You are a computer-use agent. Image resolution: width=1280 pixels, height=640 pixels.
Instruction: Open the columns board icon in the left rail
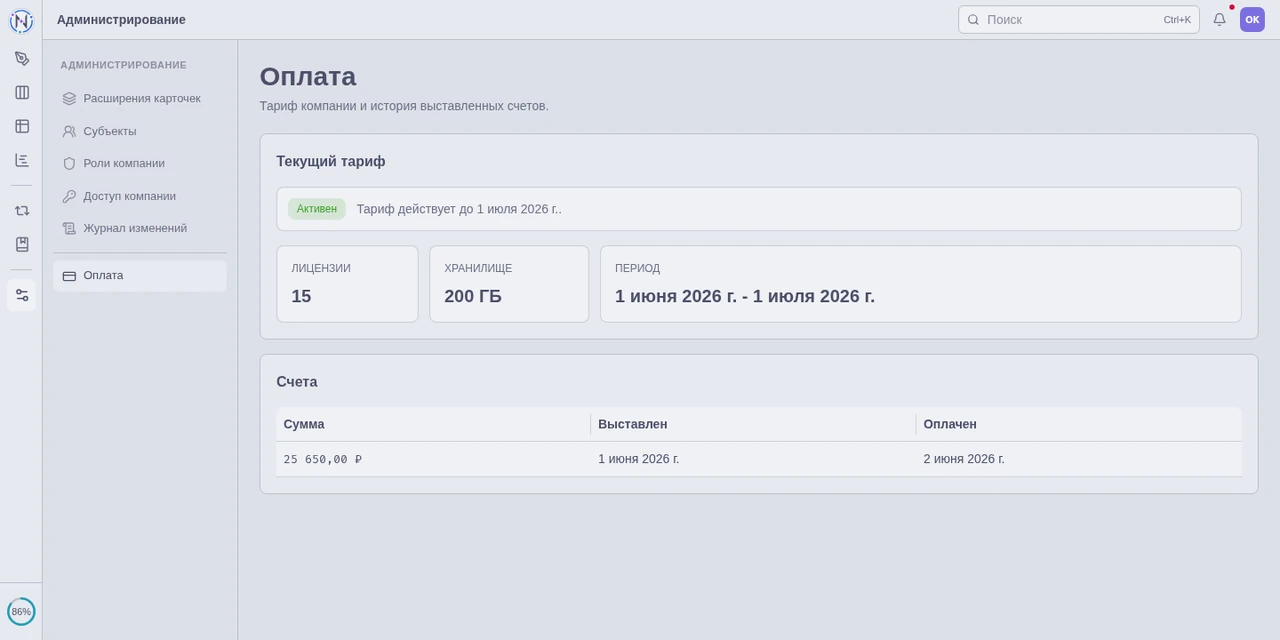[x=22, y=92]
